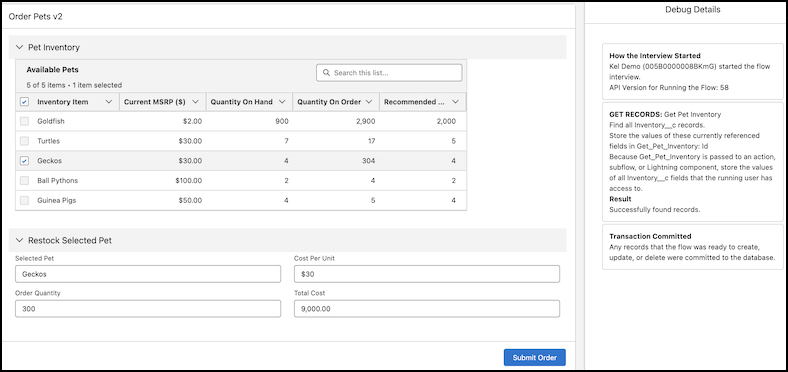
Task: Click the $100.00 MSRP cell
Action: click(x=189, y=180)
